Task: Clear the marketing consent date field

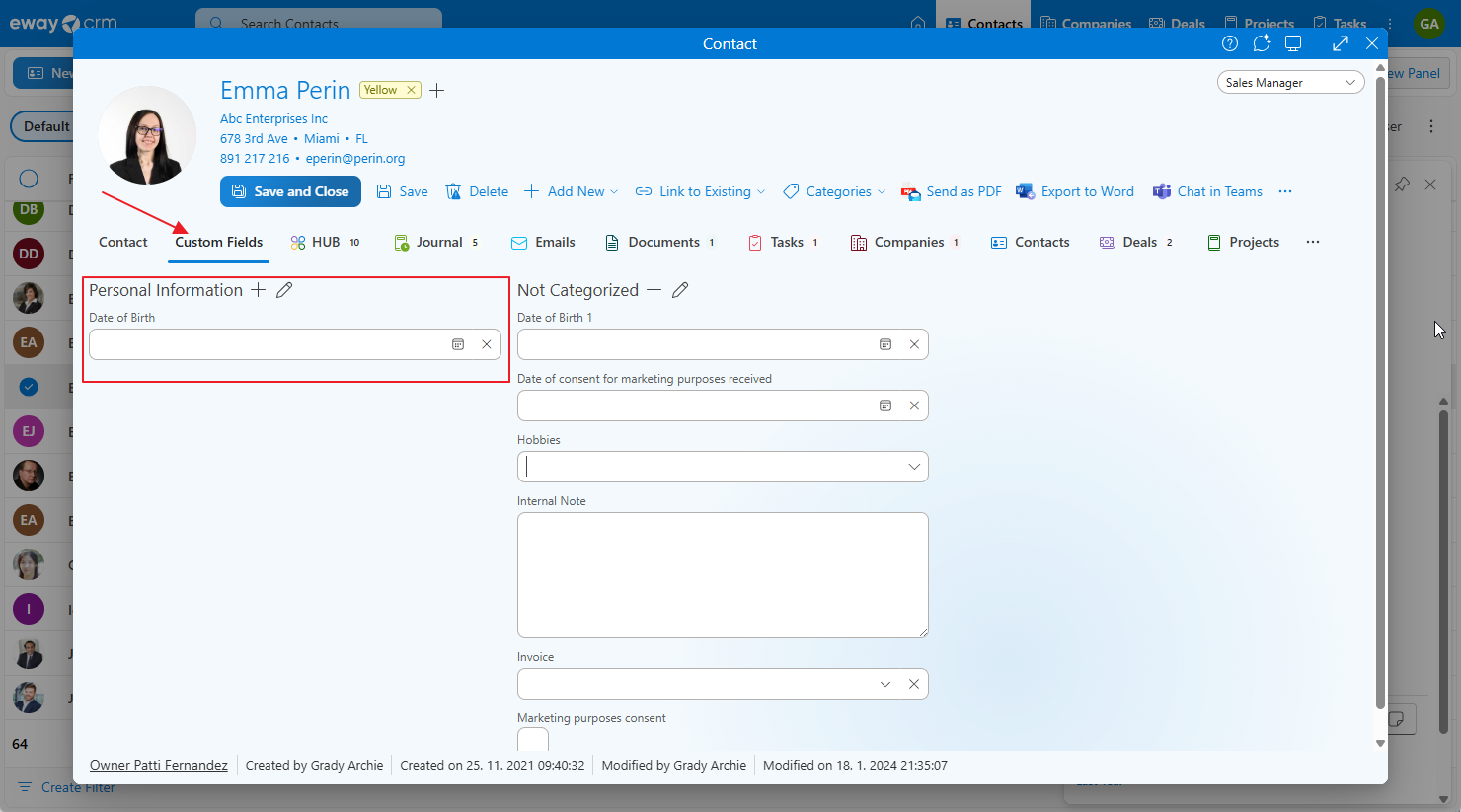Action: (x=914, y=406)
